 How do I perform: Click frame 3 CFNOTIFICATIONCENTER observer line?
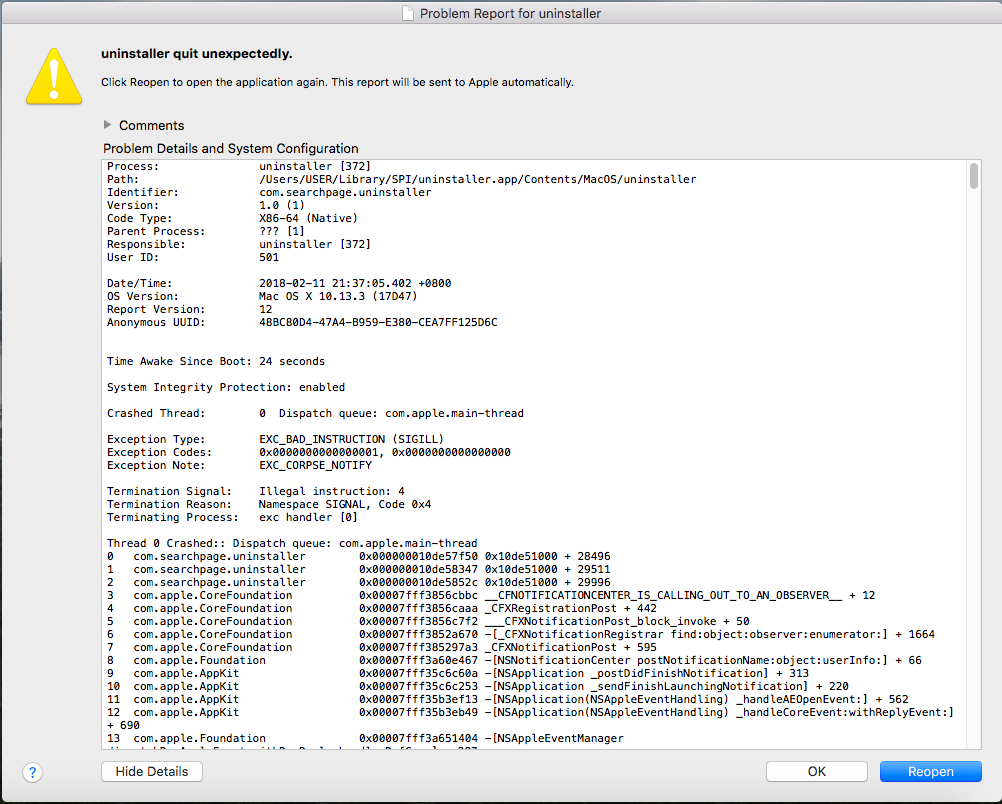click(x=491, y=595)
